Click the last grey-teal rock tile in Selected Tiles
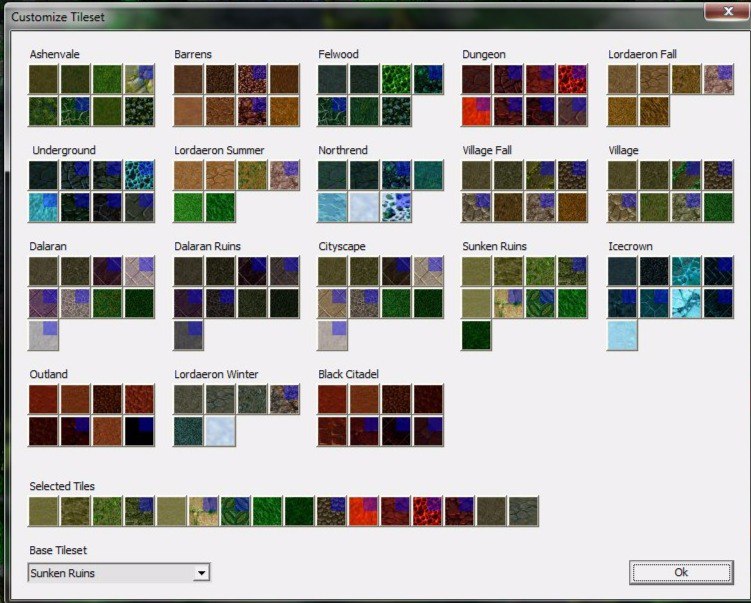 click(523, 512)
